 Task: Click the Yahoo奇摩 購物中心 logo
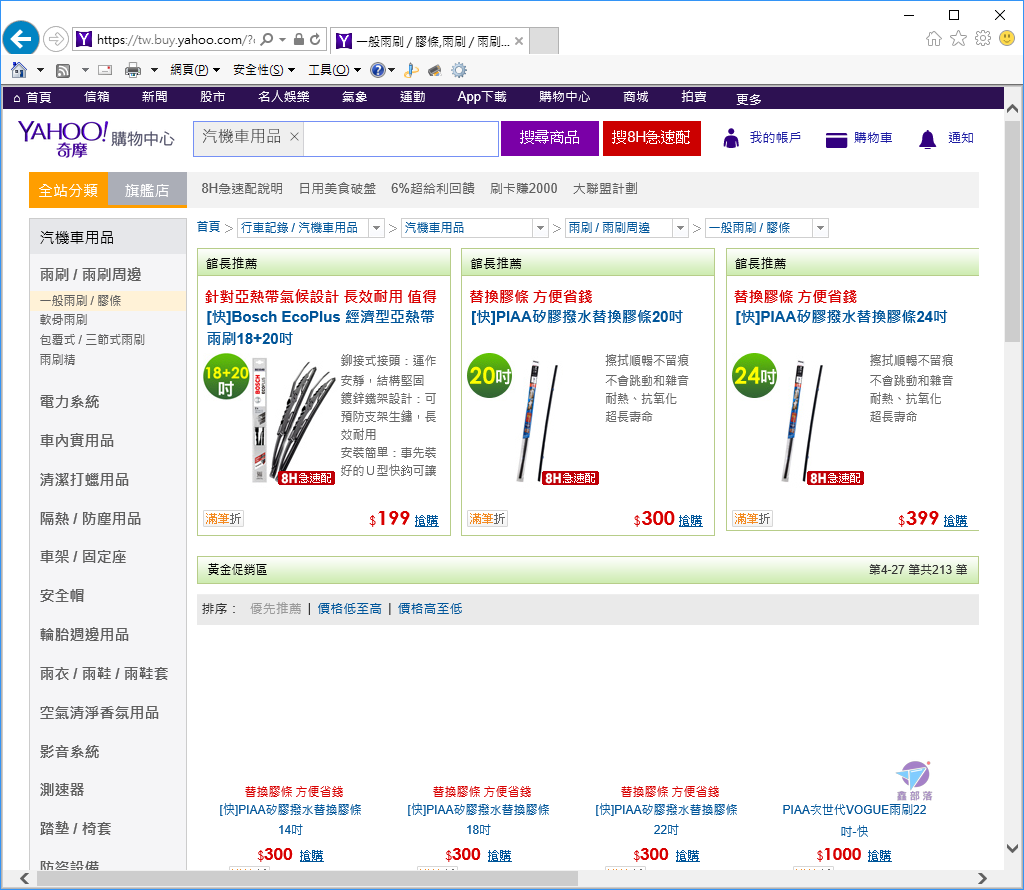click(95, 138)
